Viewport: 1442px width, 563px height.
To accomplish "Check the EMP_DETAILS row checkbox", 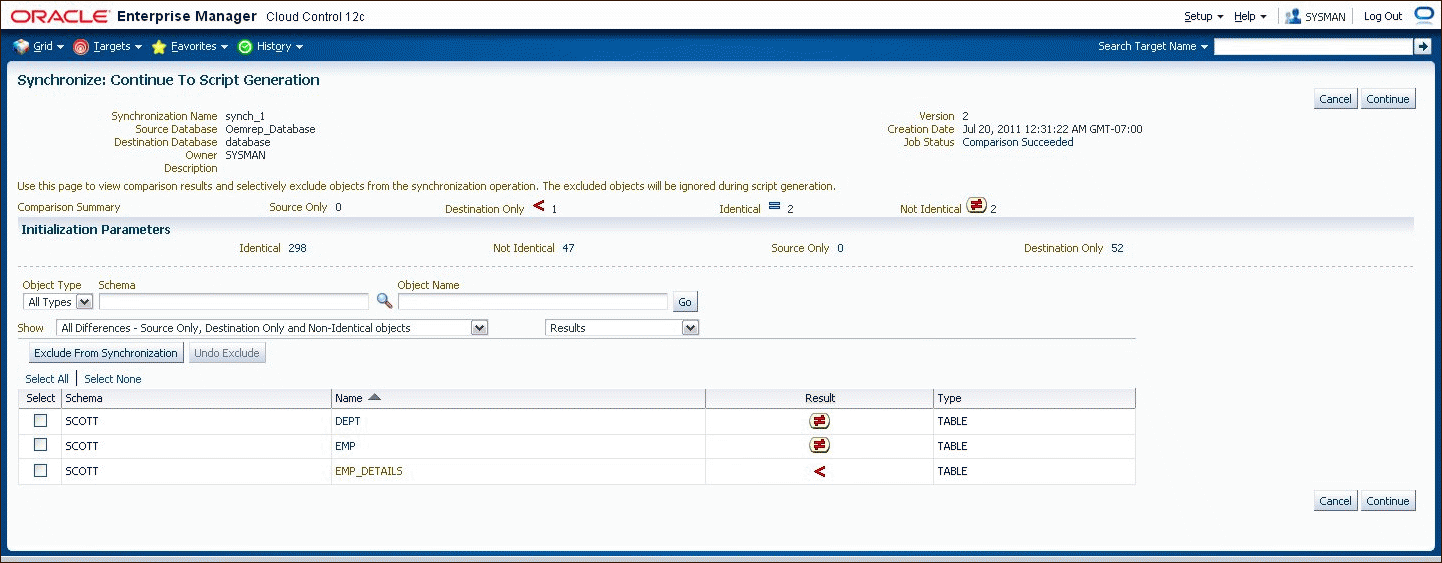I will pos(41,470).
